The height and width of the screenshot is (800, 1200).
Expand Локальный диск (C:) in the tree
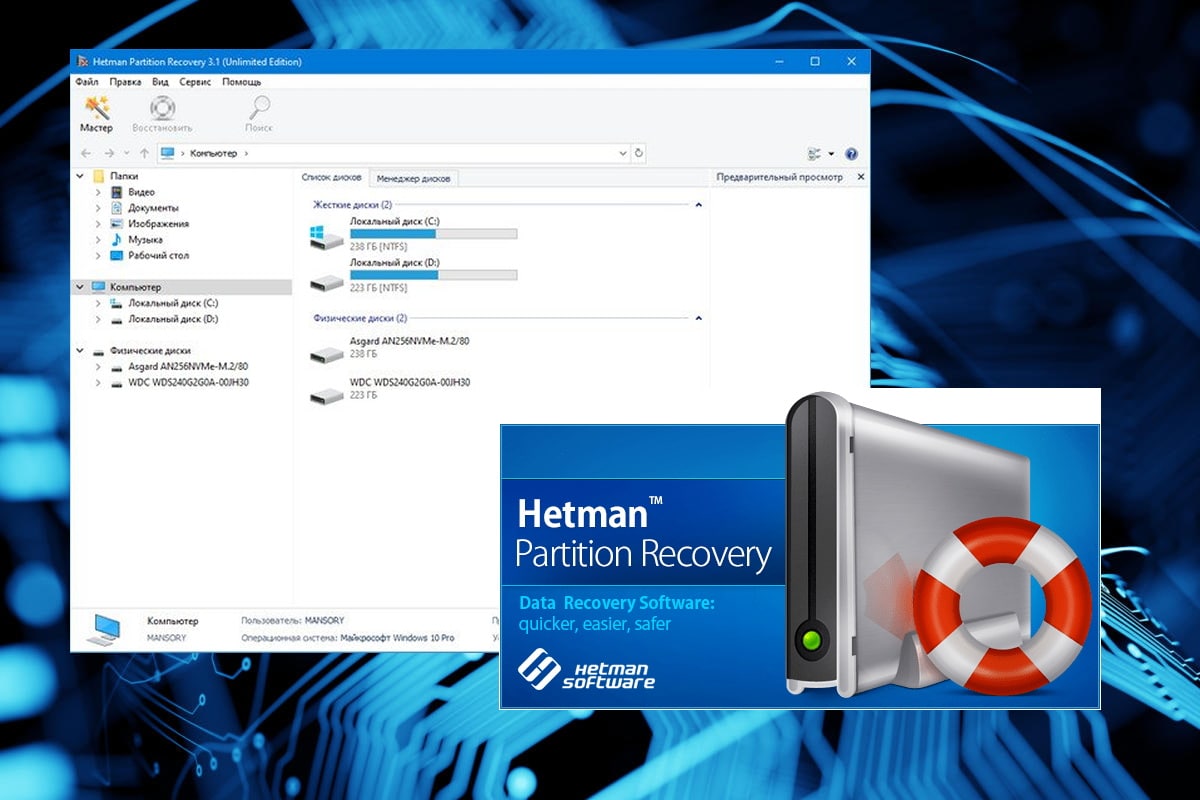point(98,303)
